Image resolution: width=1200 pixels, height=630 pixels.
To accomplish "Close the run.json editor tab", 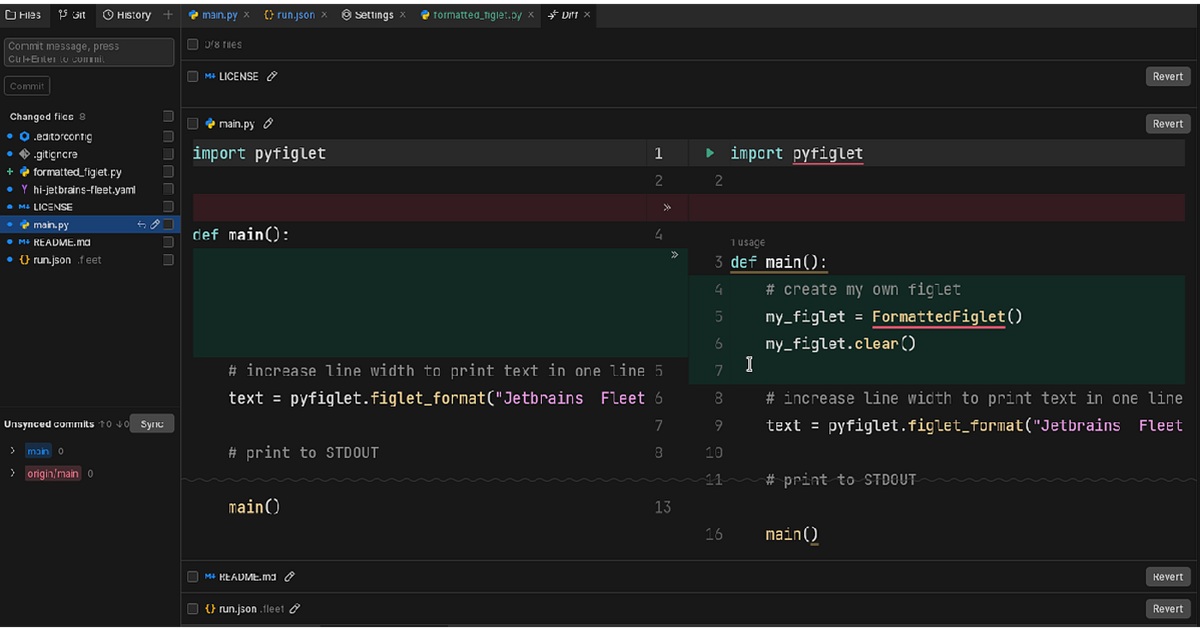I will [x=325, y=15].
